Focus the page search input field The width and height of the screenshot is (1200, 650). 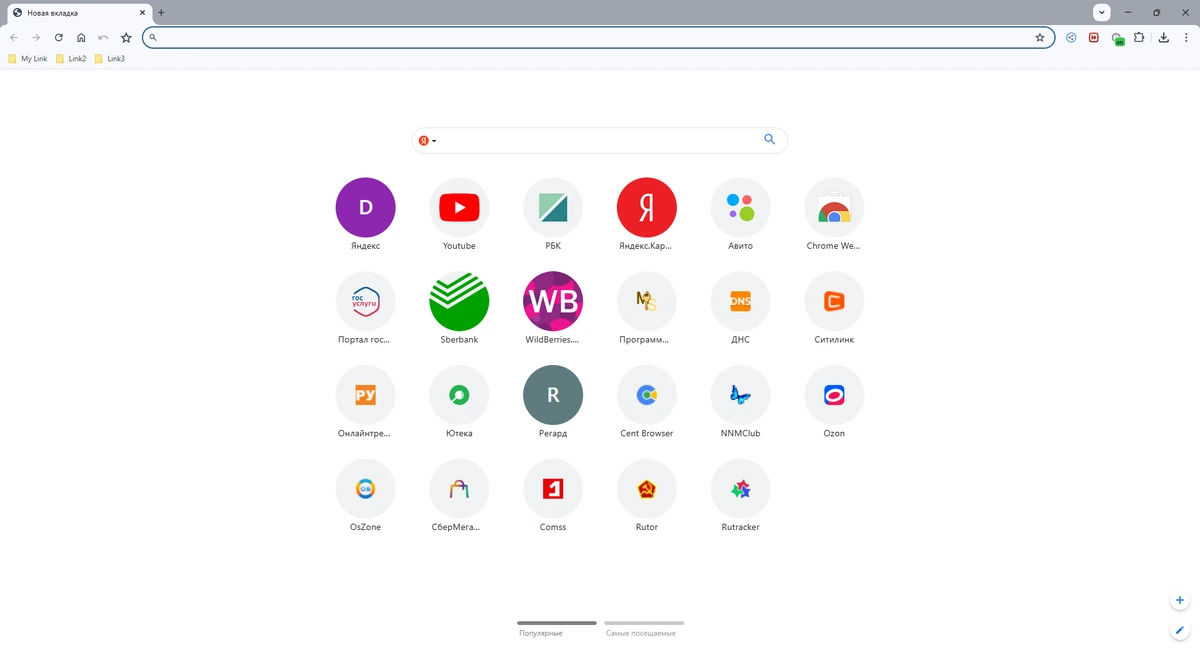point(599,140)
